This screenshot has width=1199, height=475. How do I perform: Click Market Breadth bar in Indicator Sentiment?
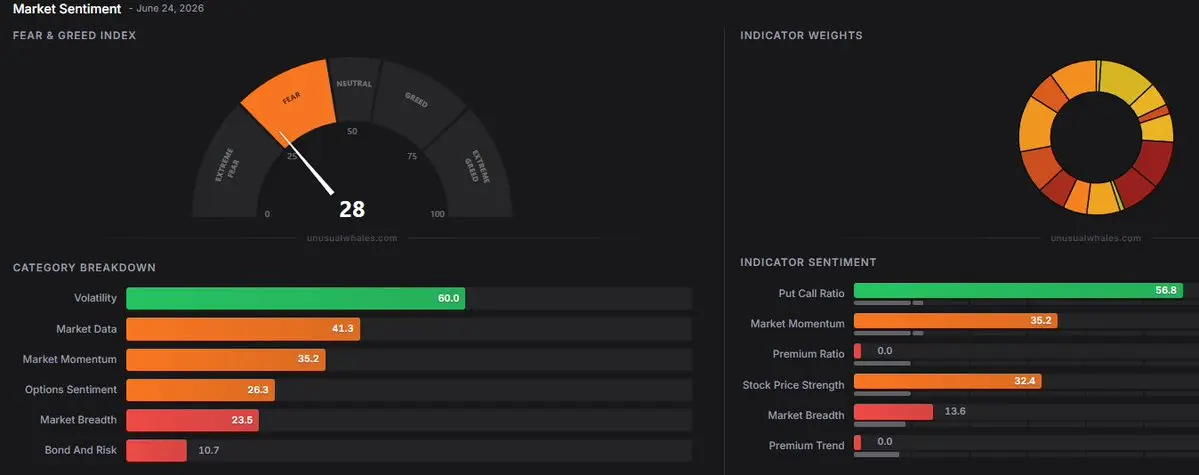coord(893,412)
